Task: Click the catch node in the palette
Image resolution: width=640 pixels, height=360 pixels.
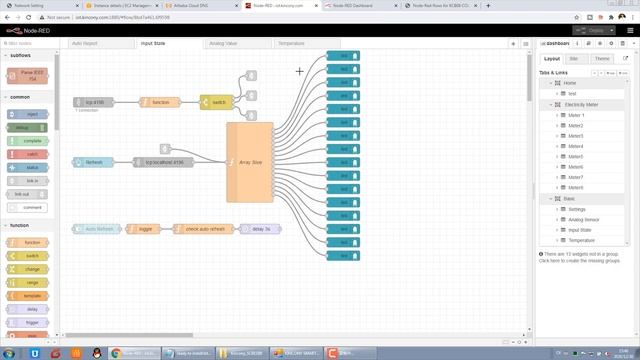Action: pos(28,154)
